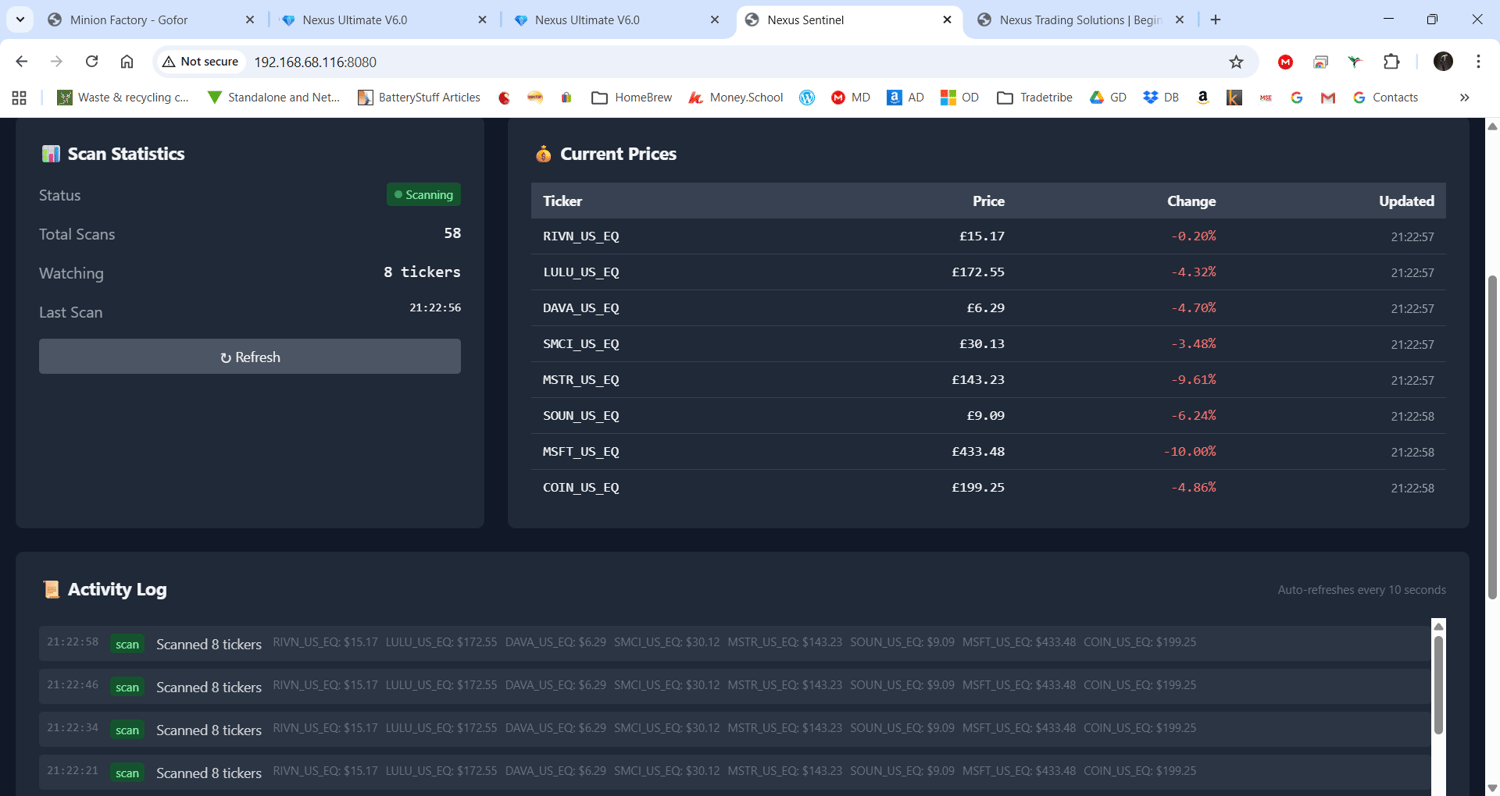Screen dimensions: 1500x796
Task: Click the Activity Log scrollbar
Action: pos(1439,684)
